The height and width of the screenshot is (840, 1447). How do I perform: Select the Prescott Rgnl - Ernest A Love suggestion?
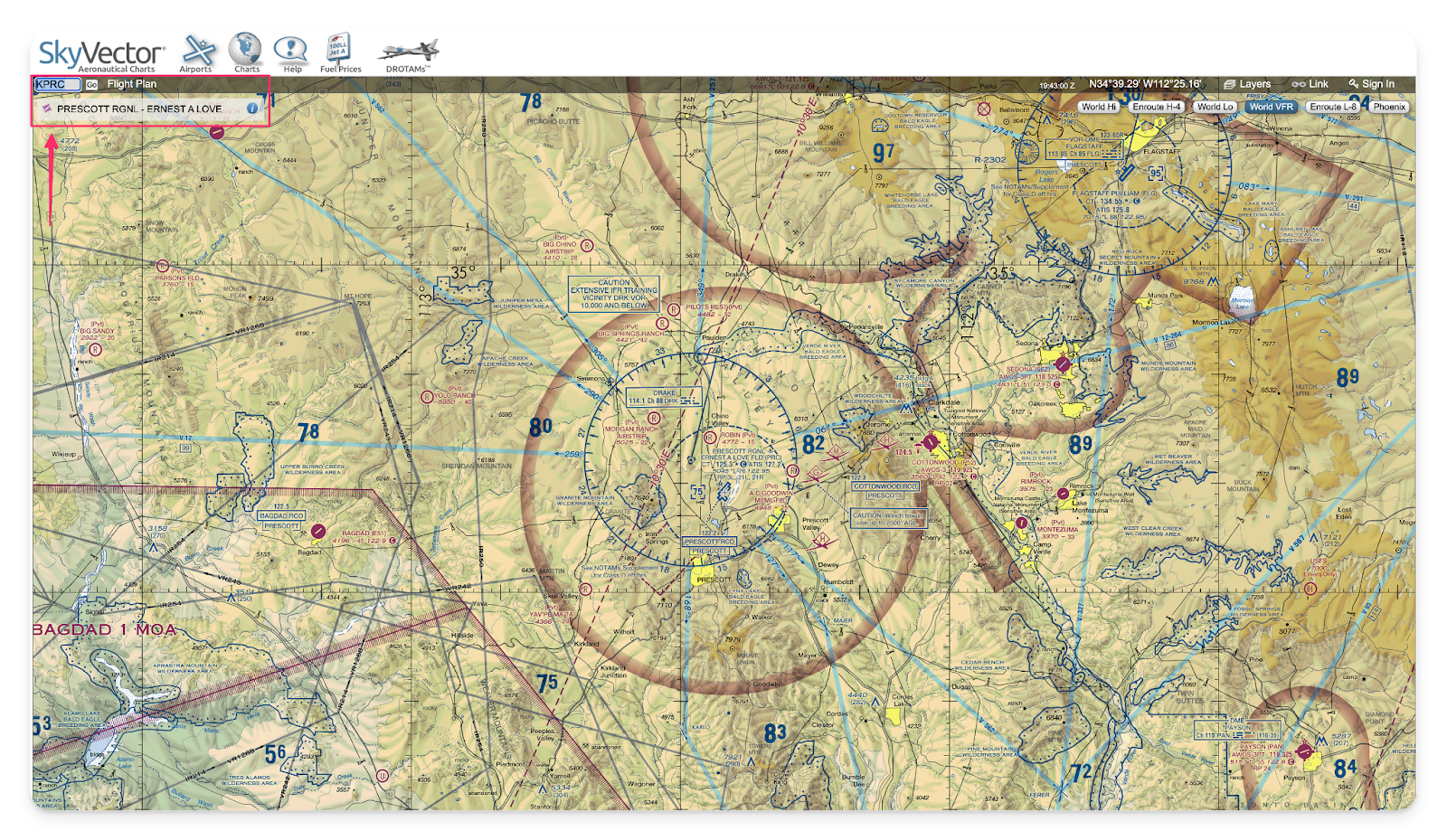pos(150,109)
